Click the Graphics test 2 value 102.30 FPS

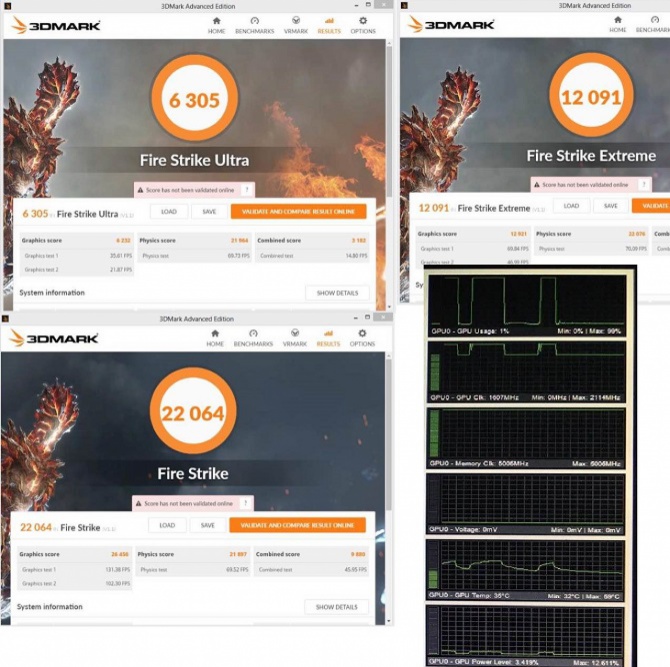pyautogui.click(x=118, y=583)
